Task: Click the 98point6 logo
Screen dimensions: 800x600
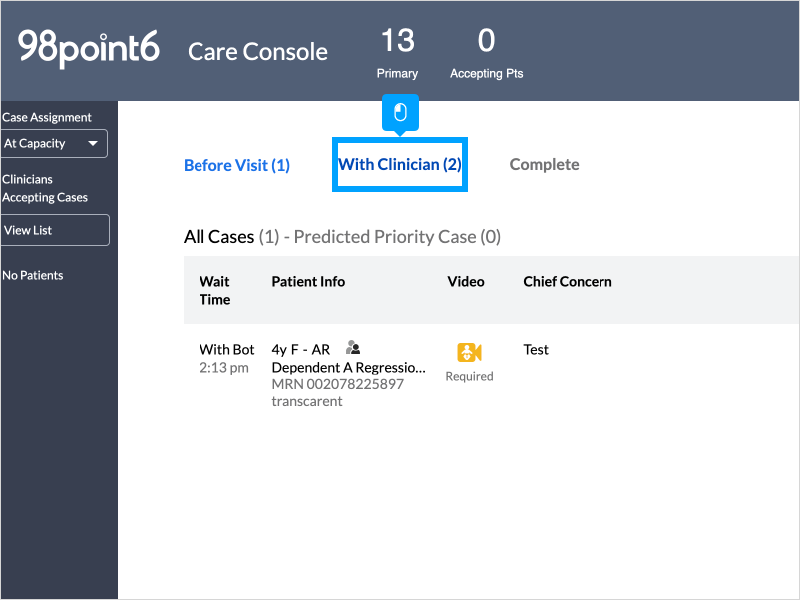Action: tap(89, 48)
